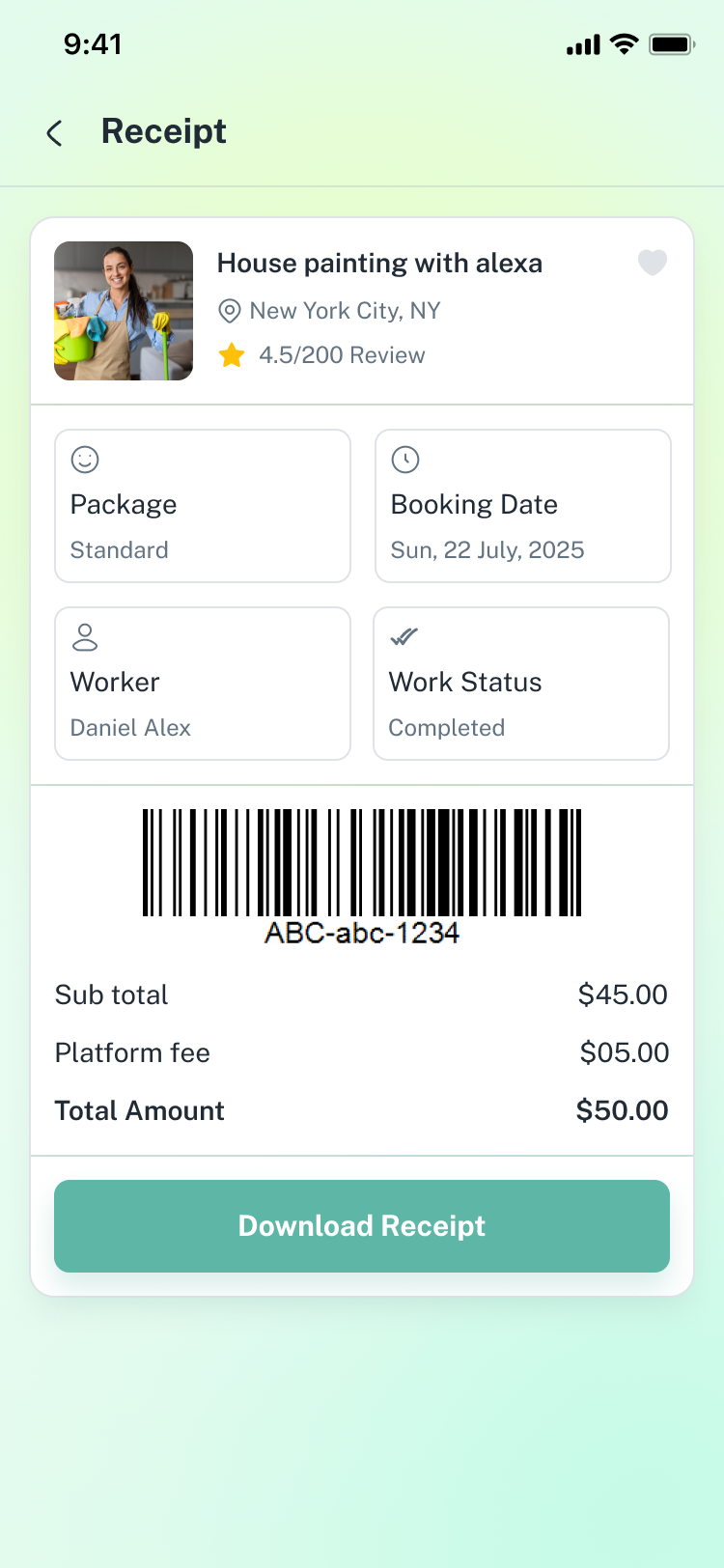Select the Work Status Completed card
Image resolution: width=724 pixels, height=1568 pixels.
521,684
